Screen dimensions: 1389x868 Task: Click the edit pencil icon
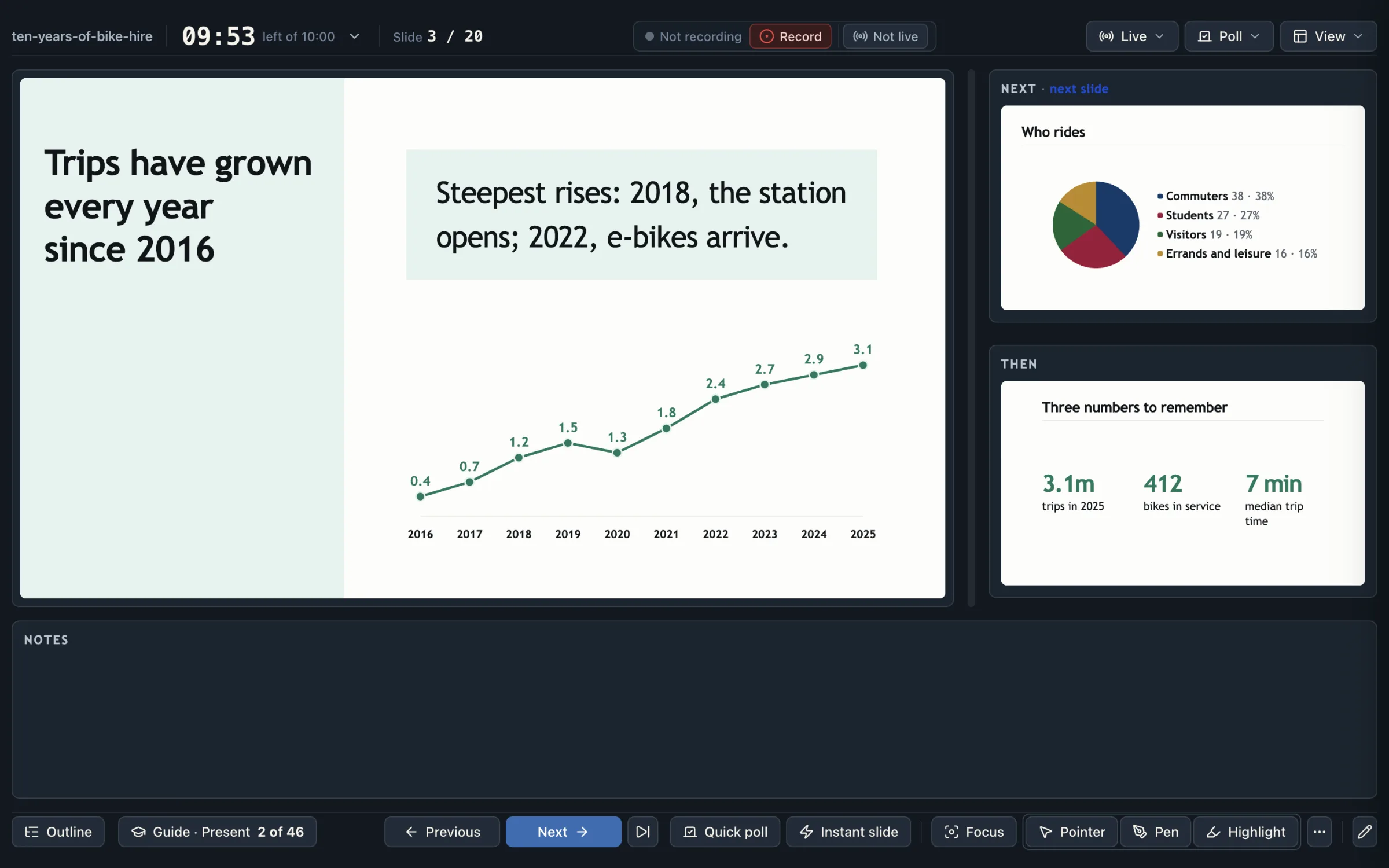click(1364, 832)
